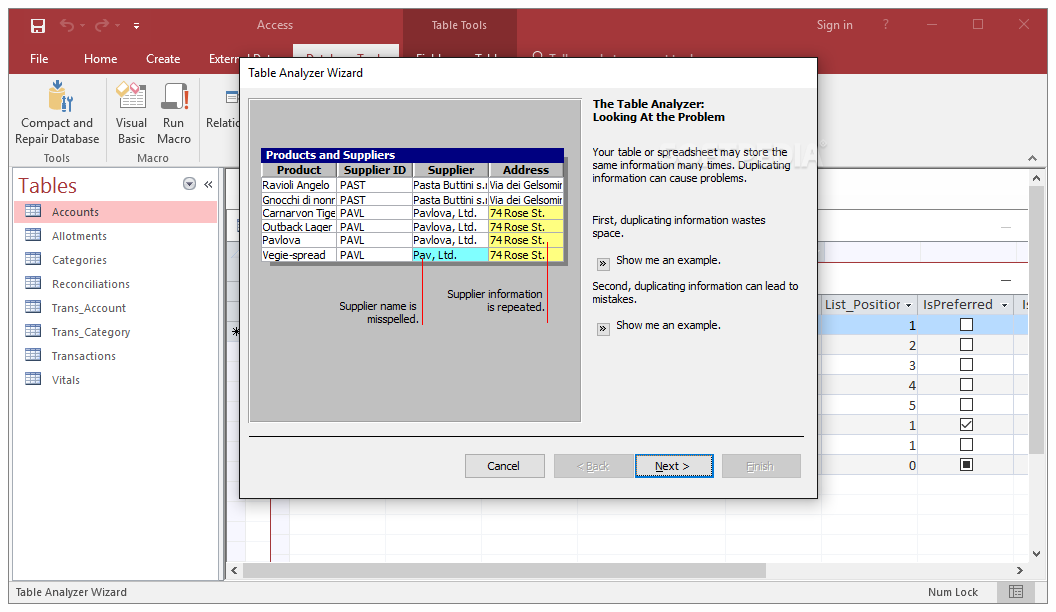Click the Help question mark icon

tap(886, 24)
